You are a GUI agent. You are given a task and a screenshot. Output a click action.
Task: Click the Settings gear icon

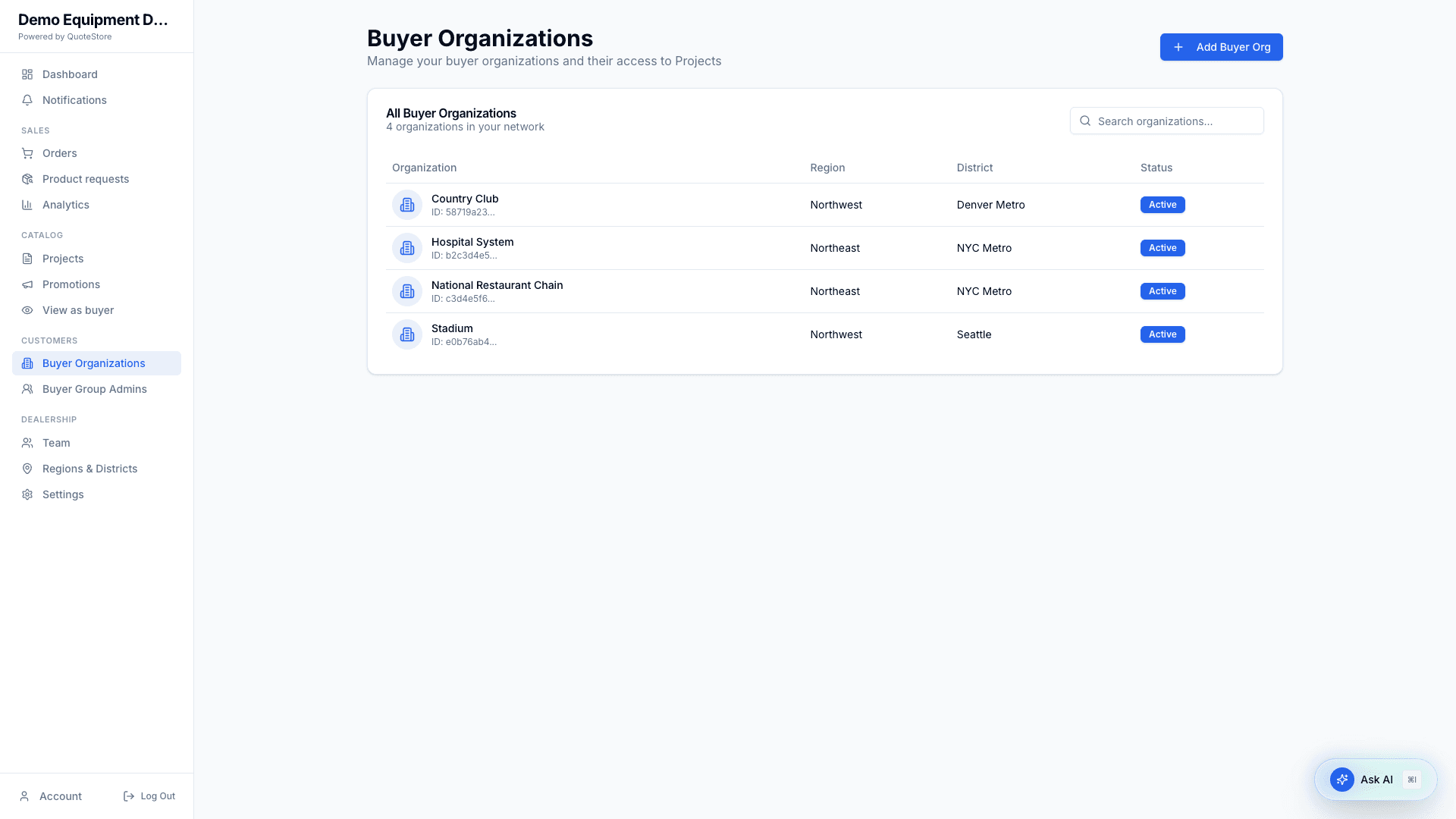(x=27, y=494)
